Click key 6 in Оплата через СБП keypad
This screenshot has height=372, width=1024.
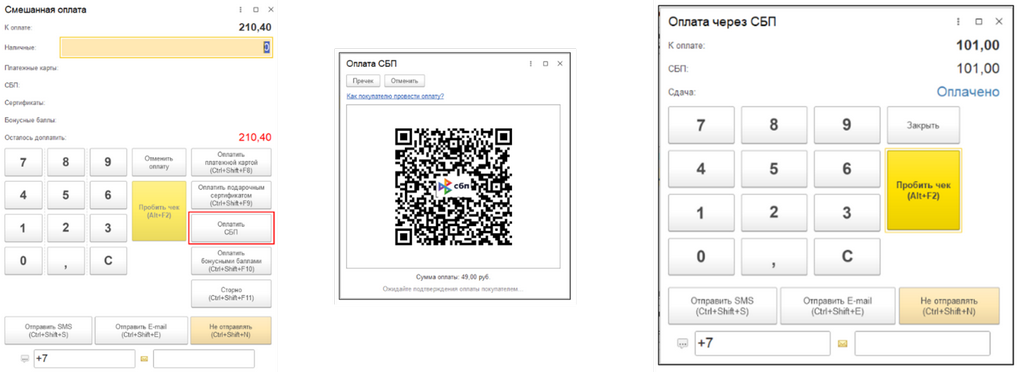click(847, 168)
